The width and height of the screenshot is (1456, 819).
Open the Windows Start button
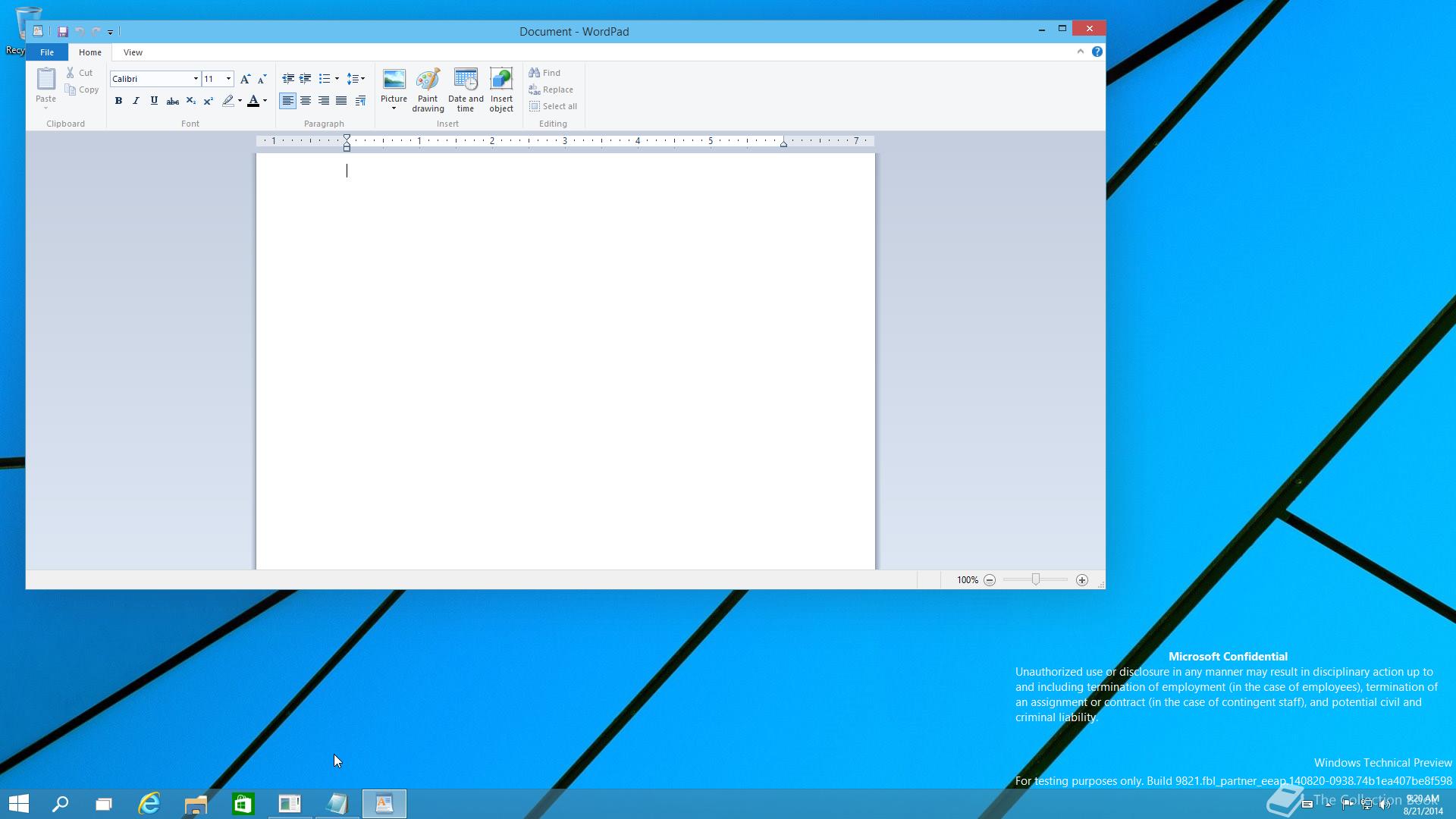(x=19, y=804)
